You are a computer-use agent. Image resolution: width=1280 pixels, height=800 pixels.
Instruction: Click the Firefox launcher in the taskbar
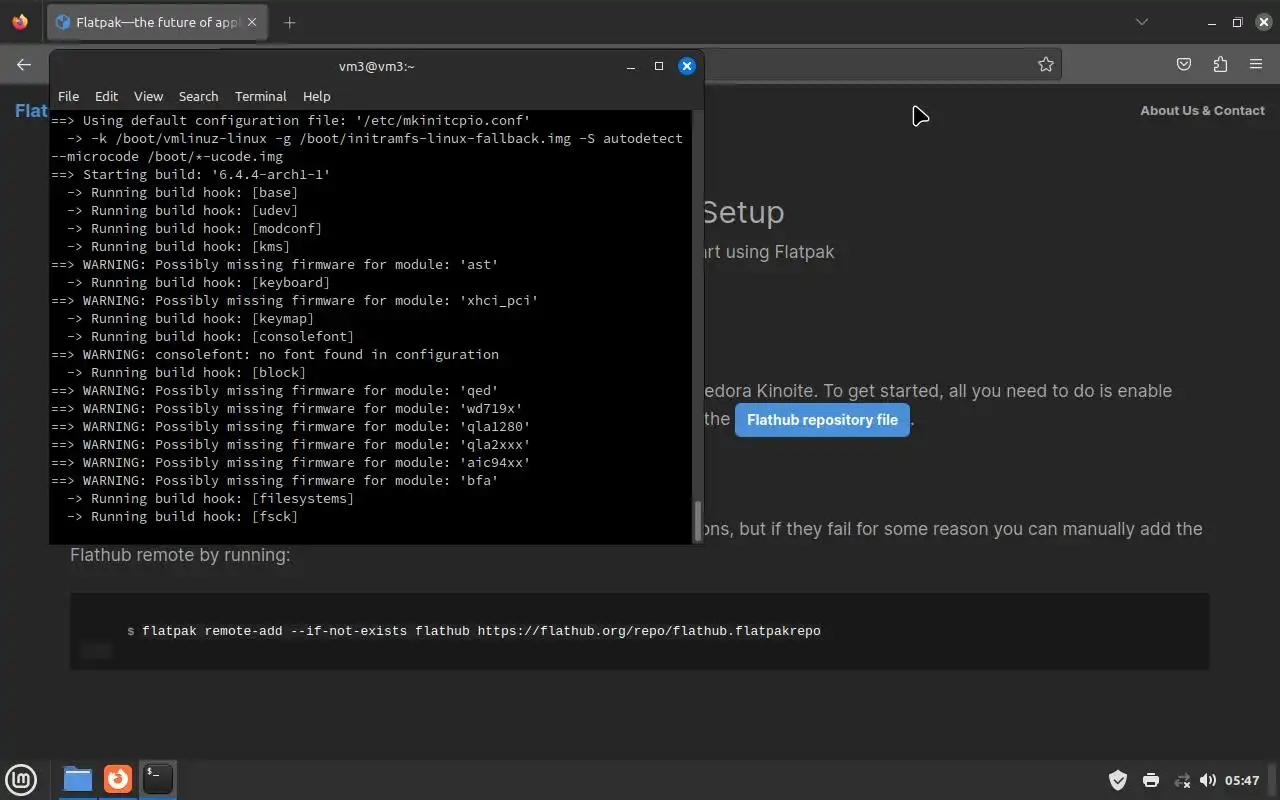click(118, 779)
